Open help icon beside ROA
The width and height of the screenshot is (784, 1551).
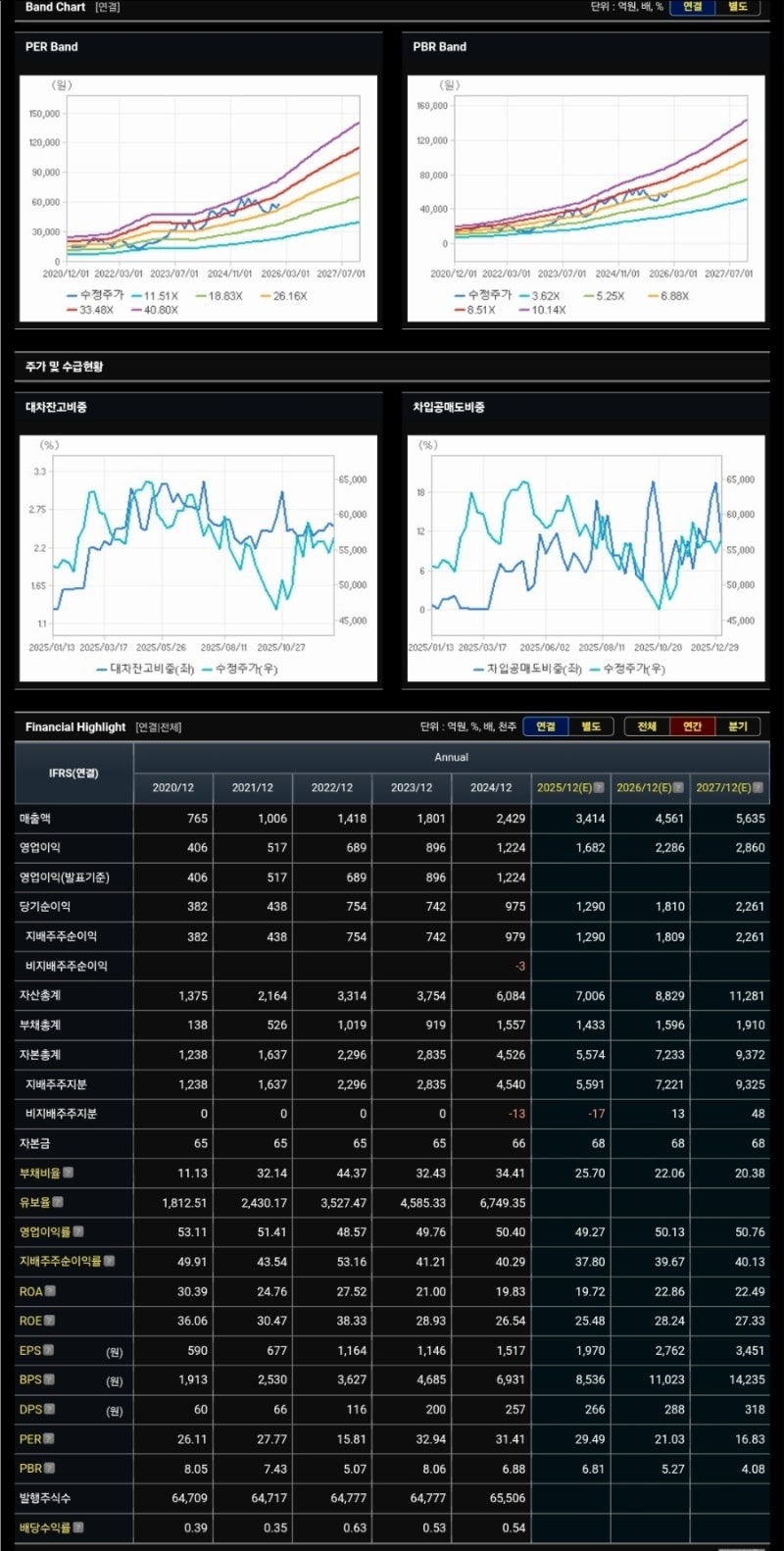50,1291
